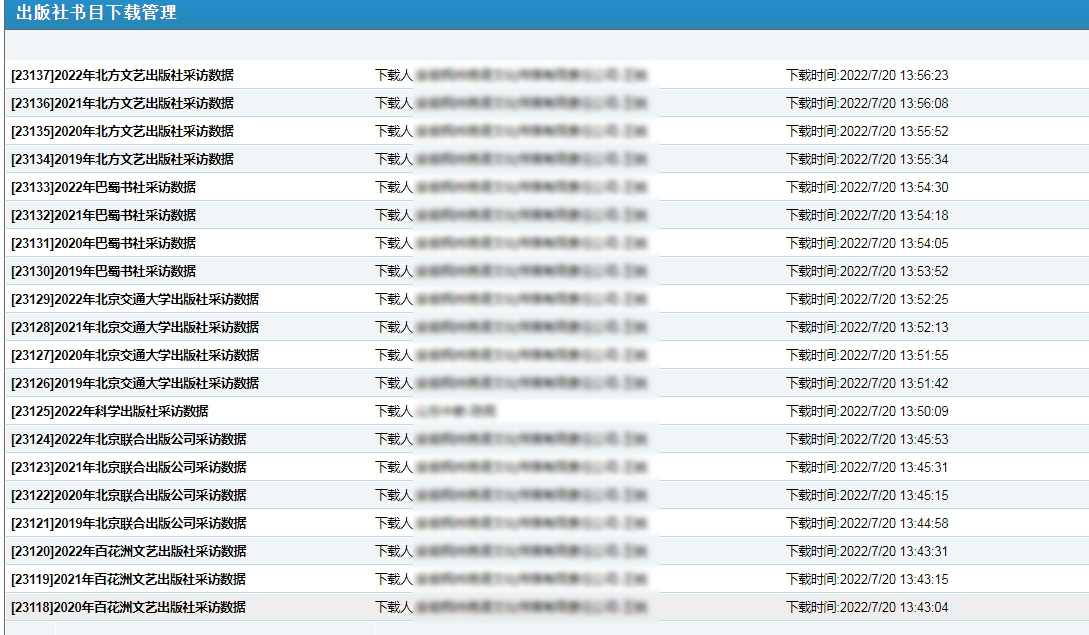Click the download time 2022/7/20 13:50:09

coord(866,411)
